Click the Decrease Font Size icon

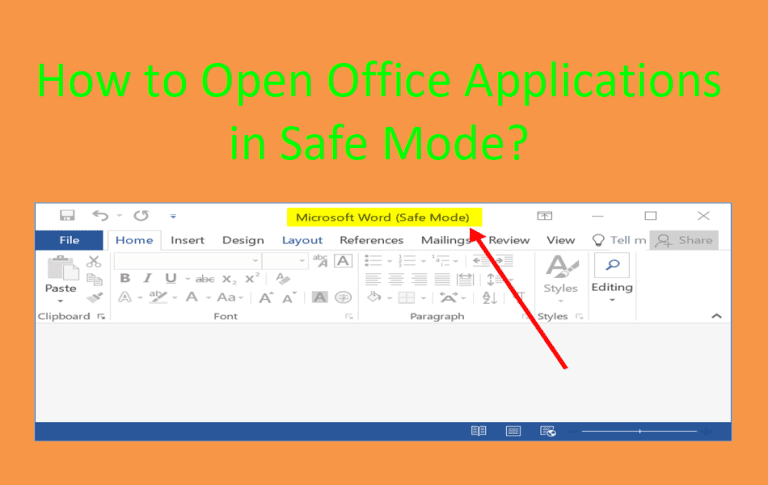pos(289,297)
